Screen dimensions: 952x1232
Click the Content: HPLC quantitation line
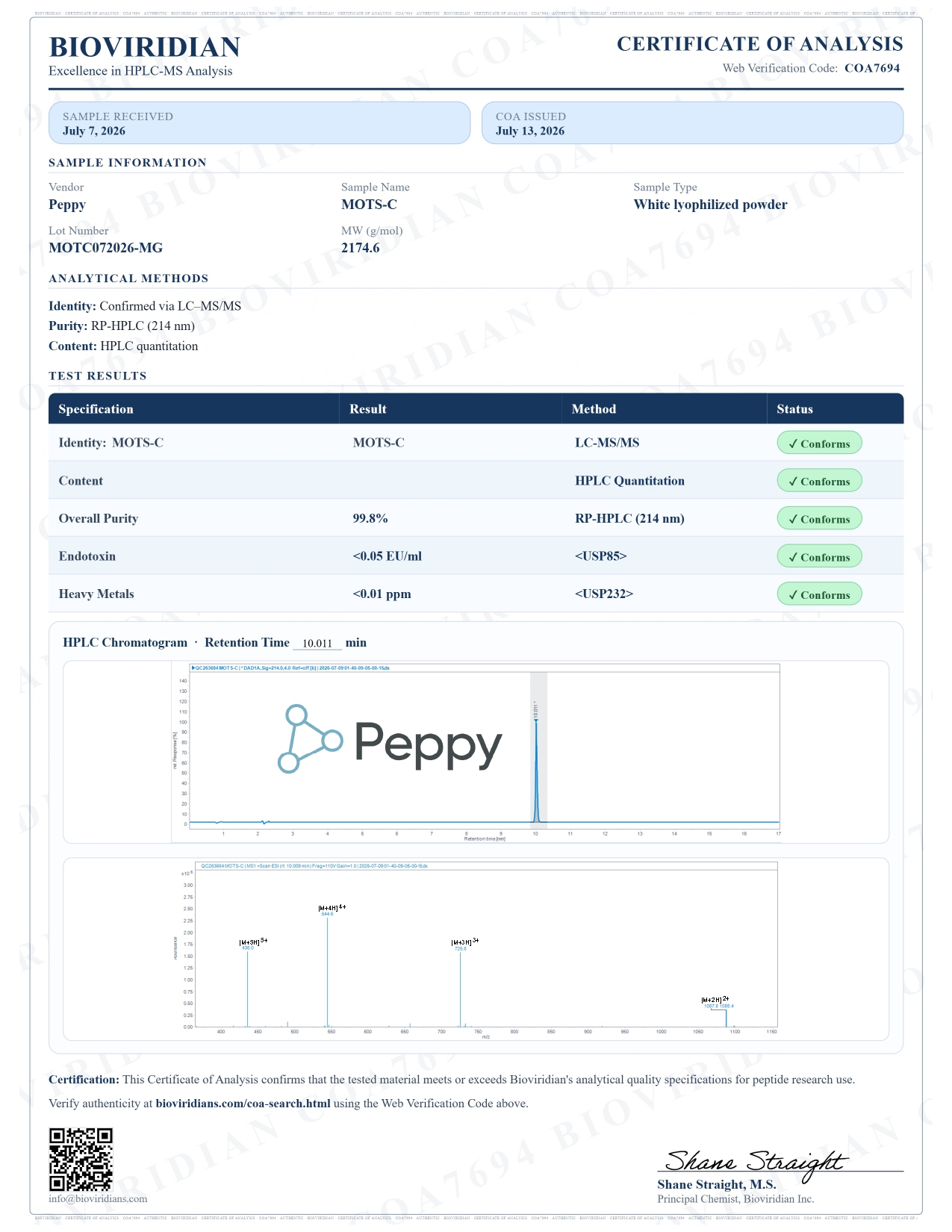tap(123, 346)
